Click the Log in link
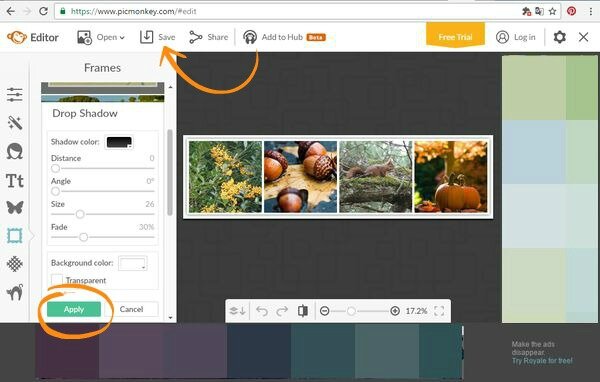This screenshot has height=382, width=600. (515, 37)
